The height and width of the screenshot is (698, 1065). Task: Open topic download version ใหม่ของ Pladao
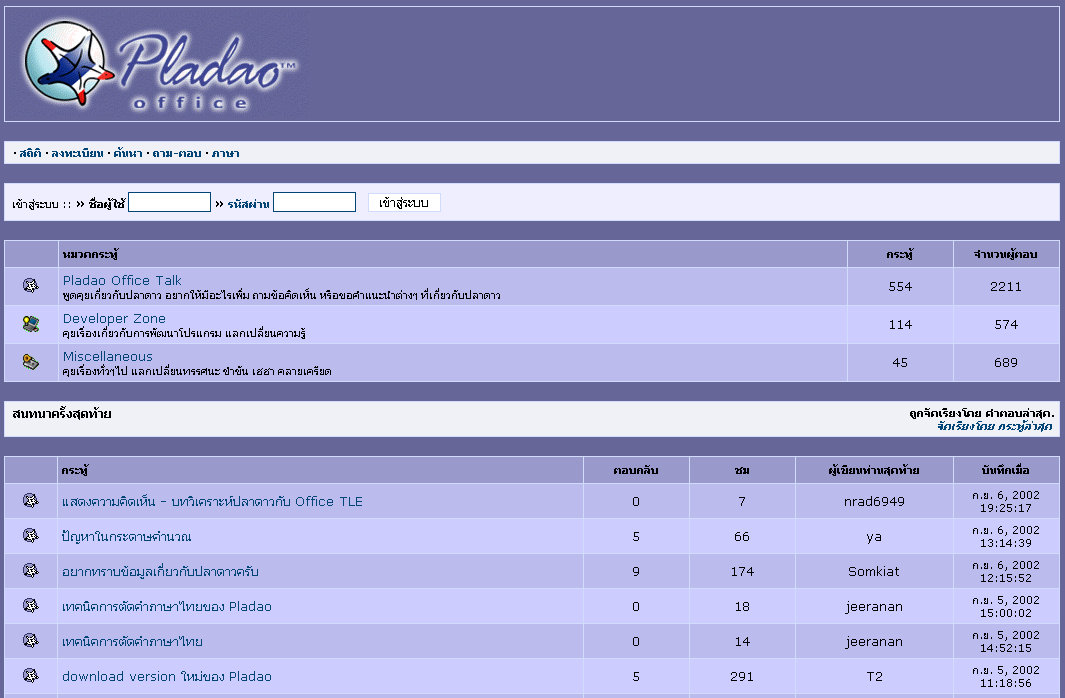166,677
